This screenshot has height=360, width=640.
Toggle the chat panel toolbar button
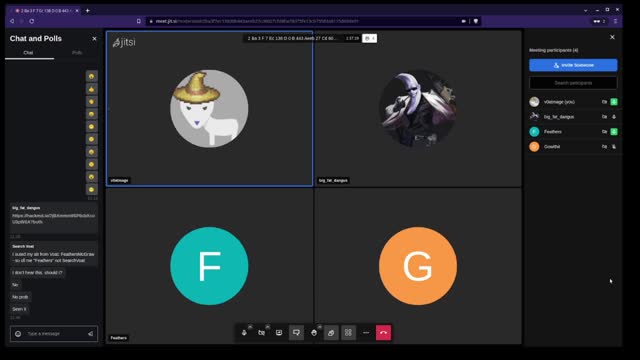pos(296,333)
